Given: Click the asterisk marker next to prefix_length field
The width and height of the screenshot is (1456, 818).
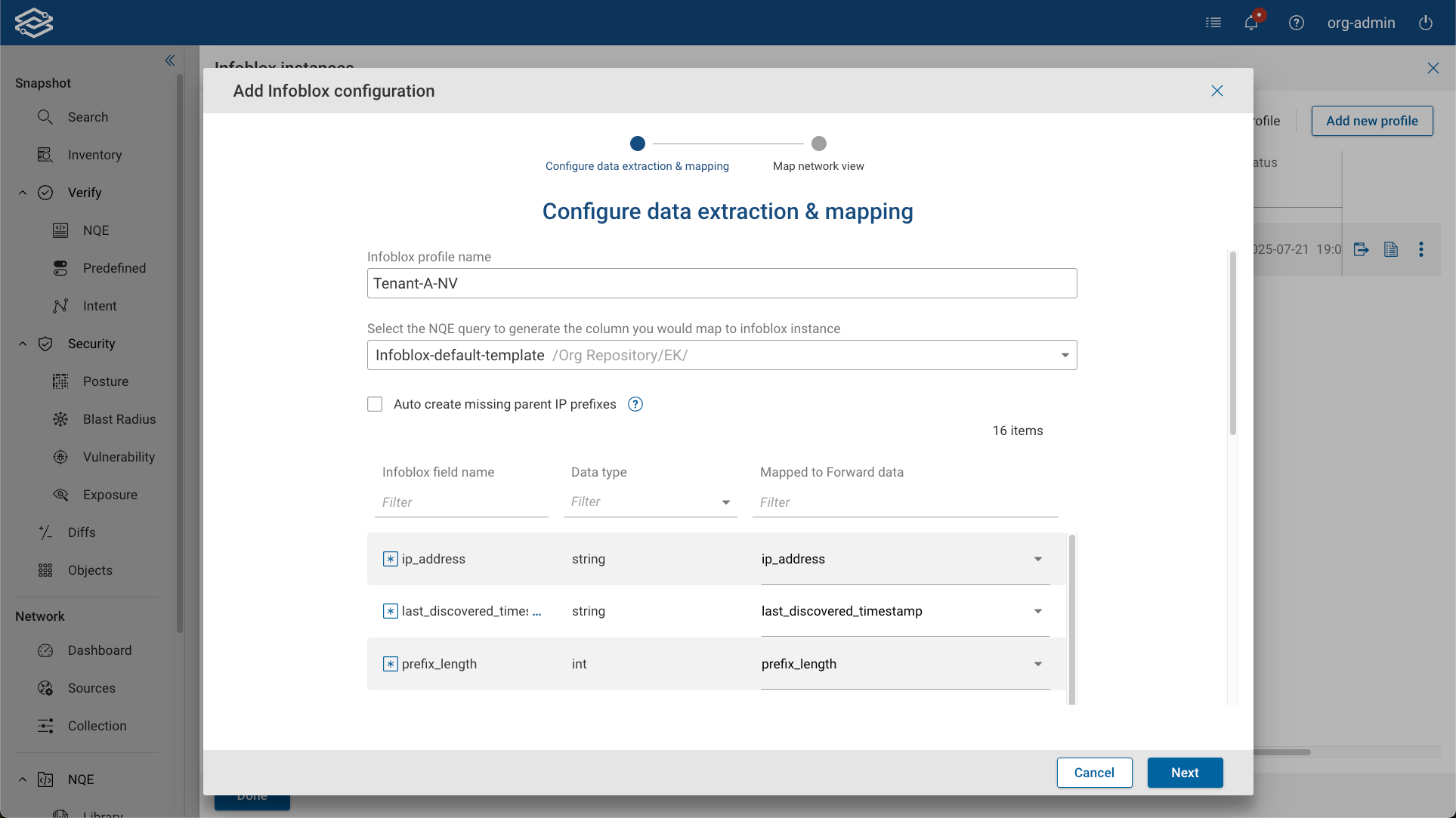Looking at the screenshot, I should (390, 664).
